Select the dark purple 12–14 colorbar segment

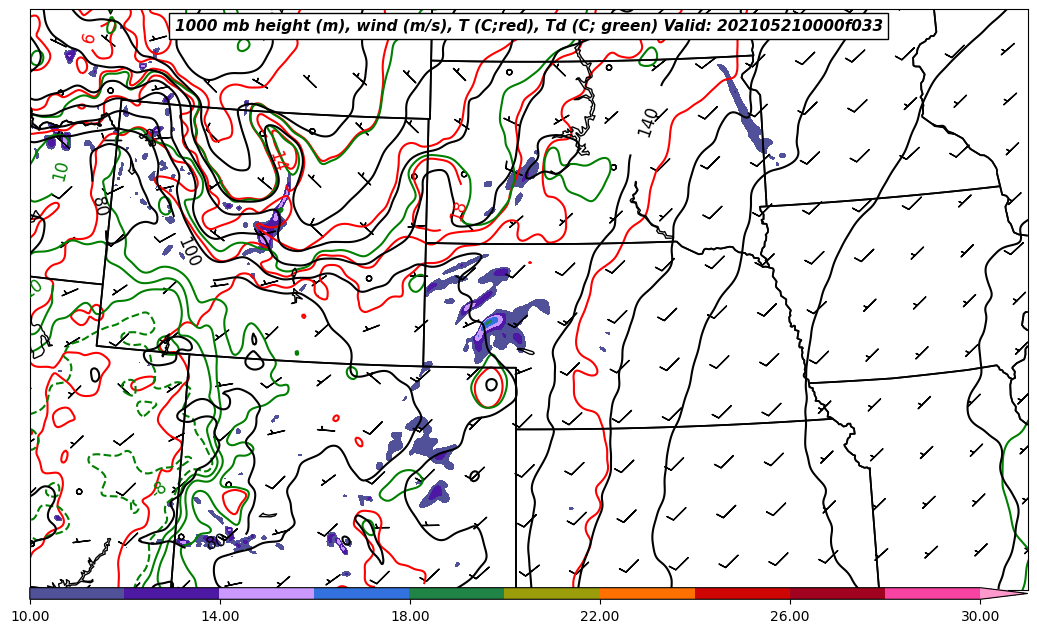[171, 593]
